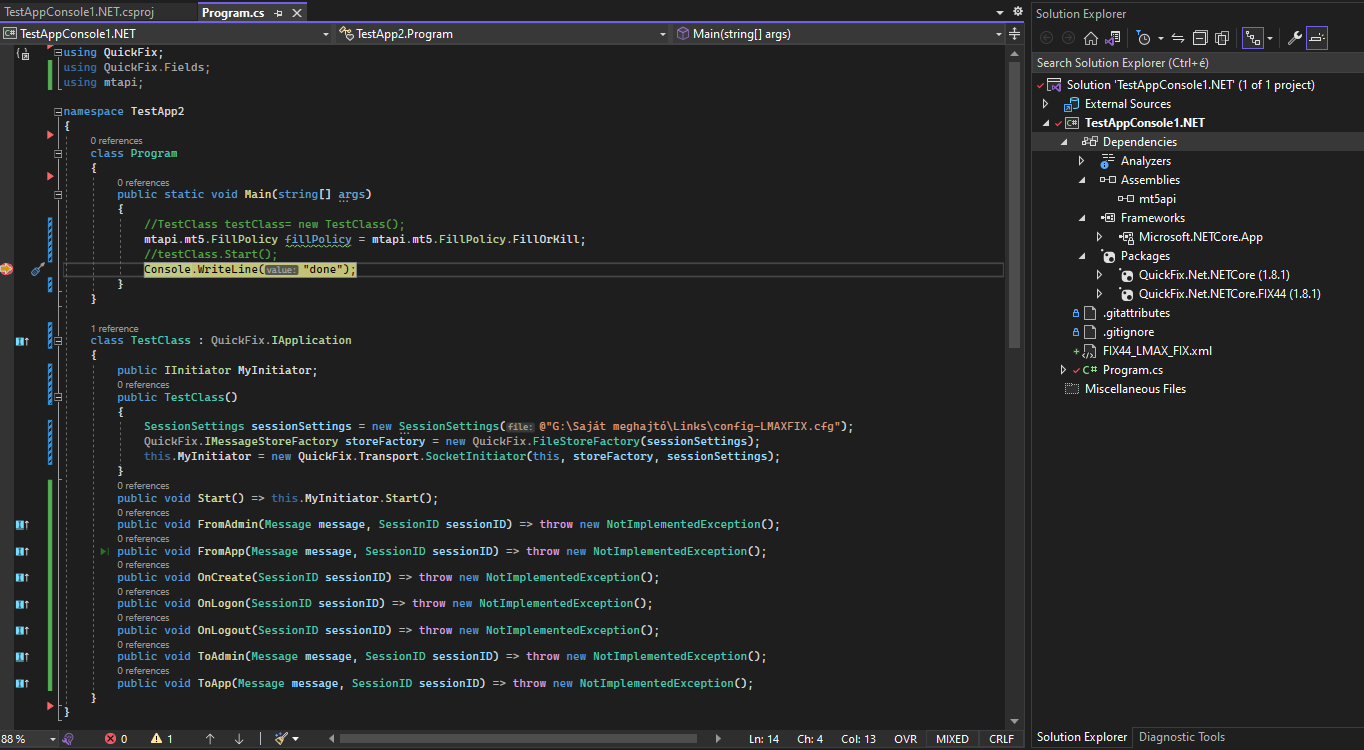Viewport: 1364px width, 750px height.
Task: Click the Back arrow in Solution Explorer
Action: [x=1047, y=38]
